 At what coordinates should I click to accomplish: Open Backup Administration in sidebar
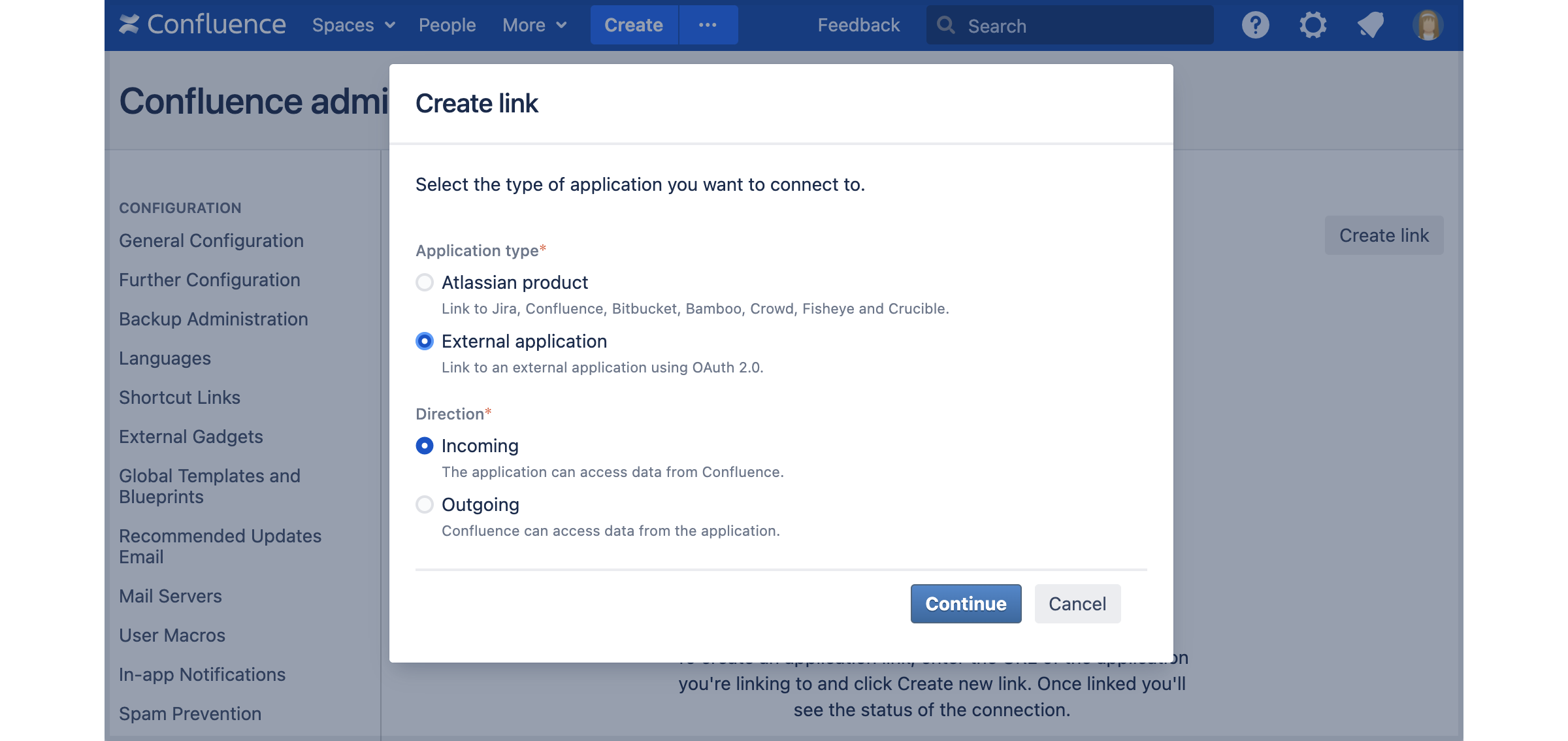click(x=213, y=319)
